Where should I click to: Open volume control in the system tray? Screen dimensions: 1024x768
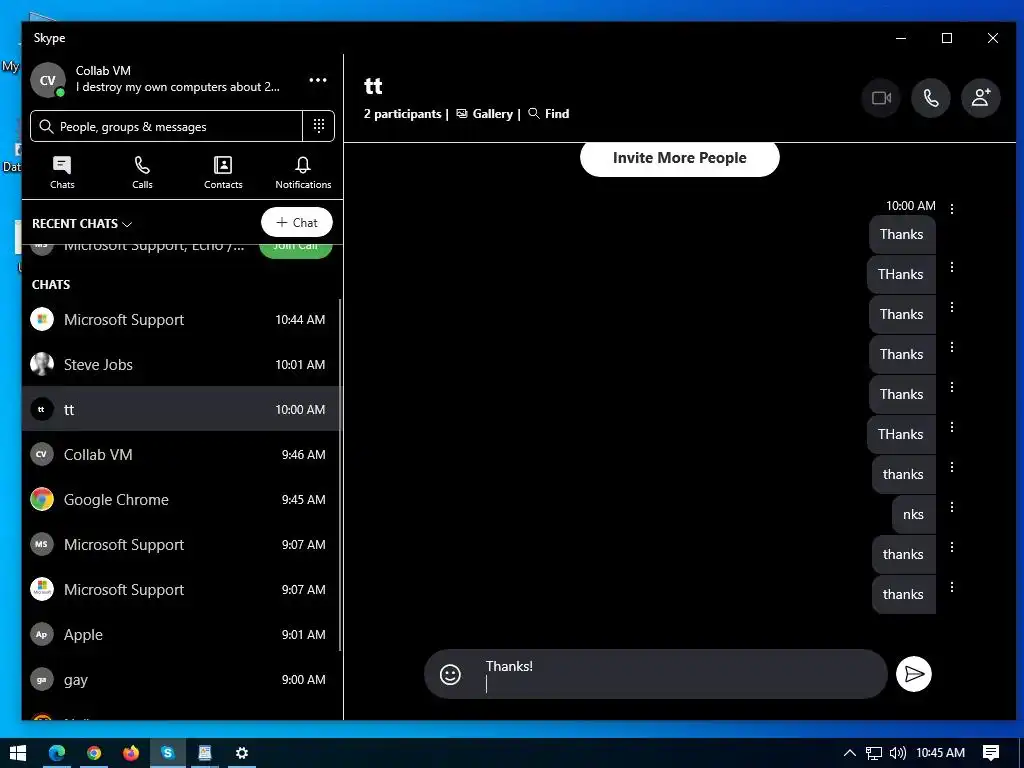click(897, 753)
